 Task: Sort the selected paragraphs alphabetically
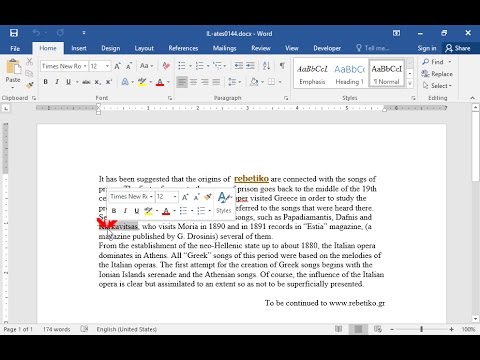click(x=266, y=66)
